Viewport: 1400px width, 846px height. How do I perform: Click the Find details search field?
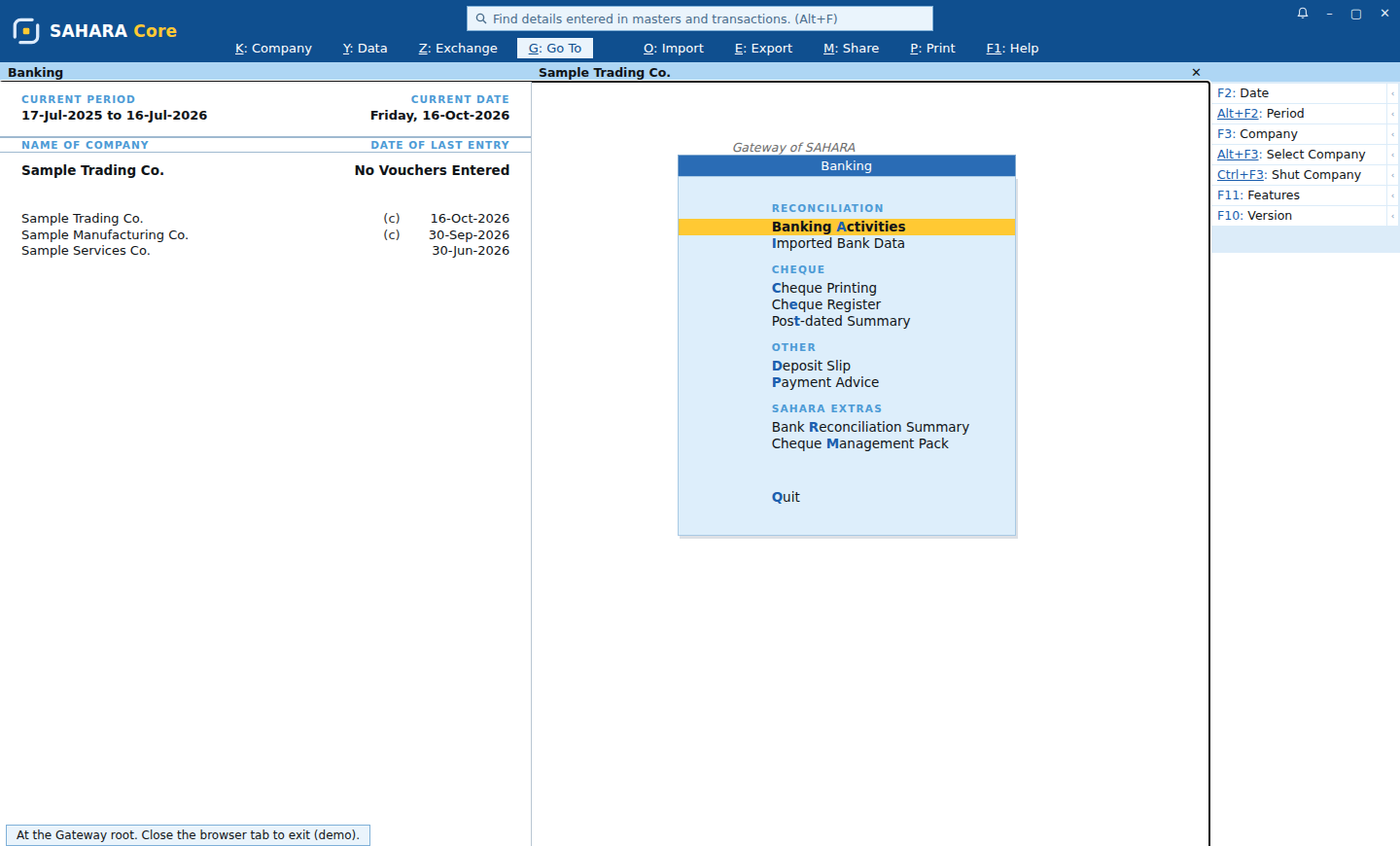point(700,18)
